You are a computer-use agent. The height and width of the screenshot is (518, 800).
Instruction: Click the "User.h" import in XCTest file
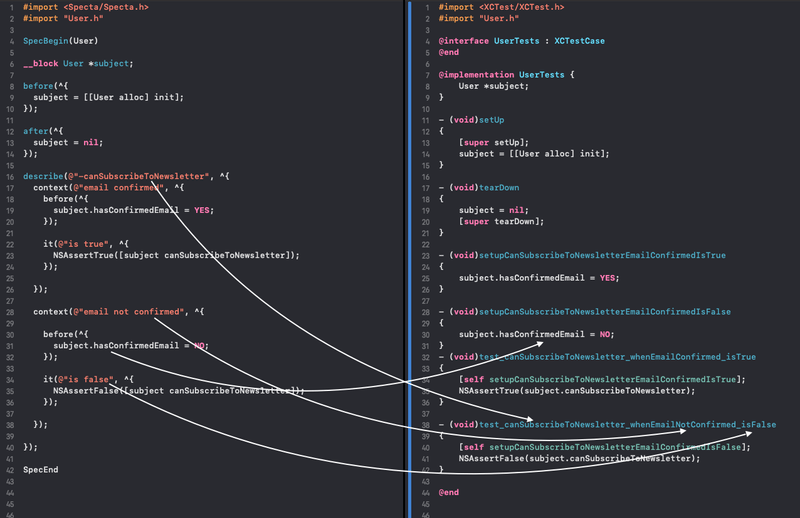(479, 18)
